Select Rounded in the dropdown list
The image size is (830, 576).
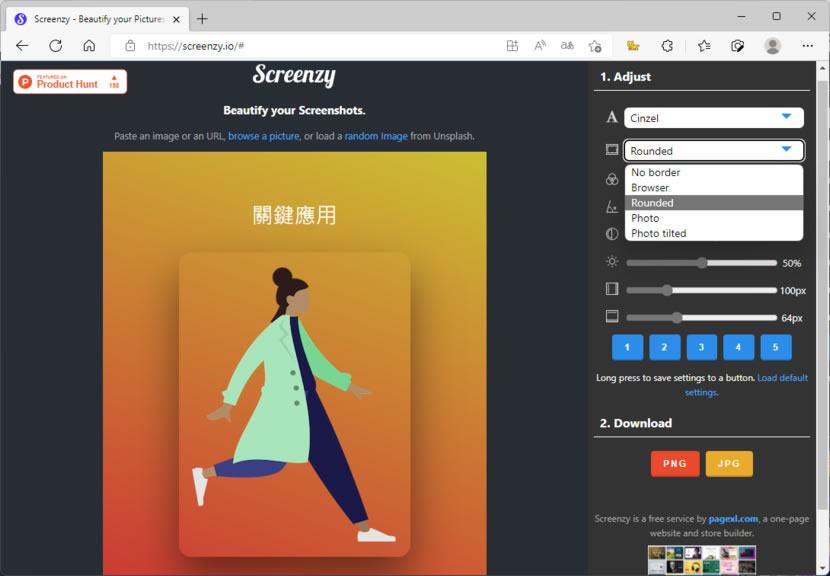pos(714,203)
